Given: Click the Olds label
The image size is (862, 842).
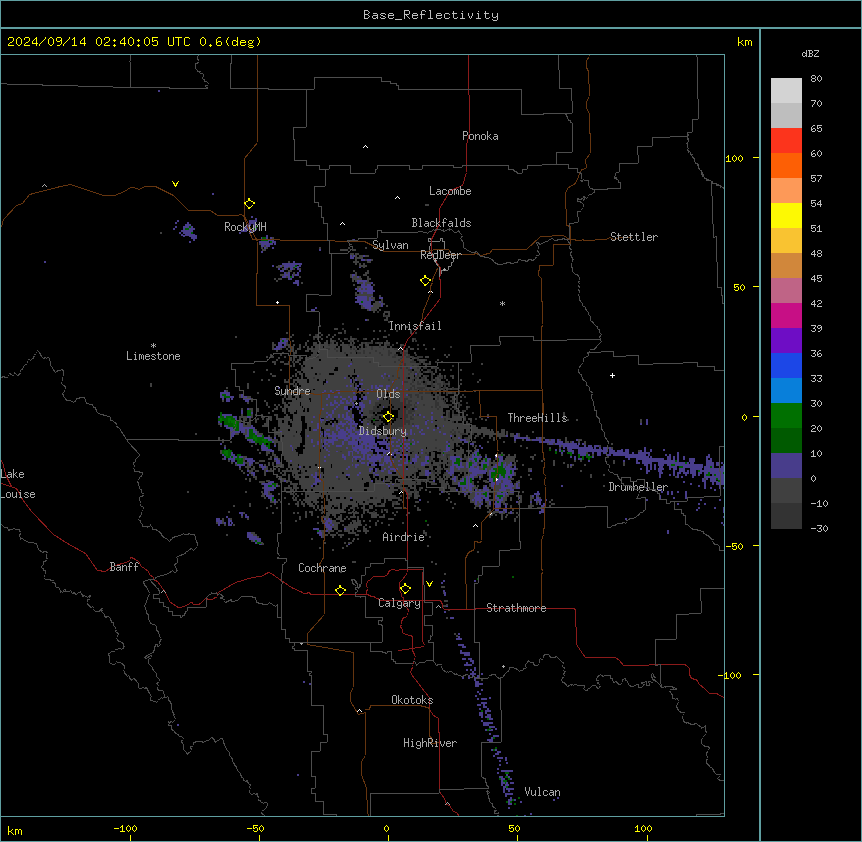Looking at the screenshot, I should [388, 394].
